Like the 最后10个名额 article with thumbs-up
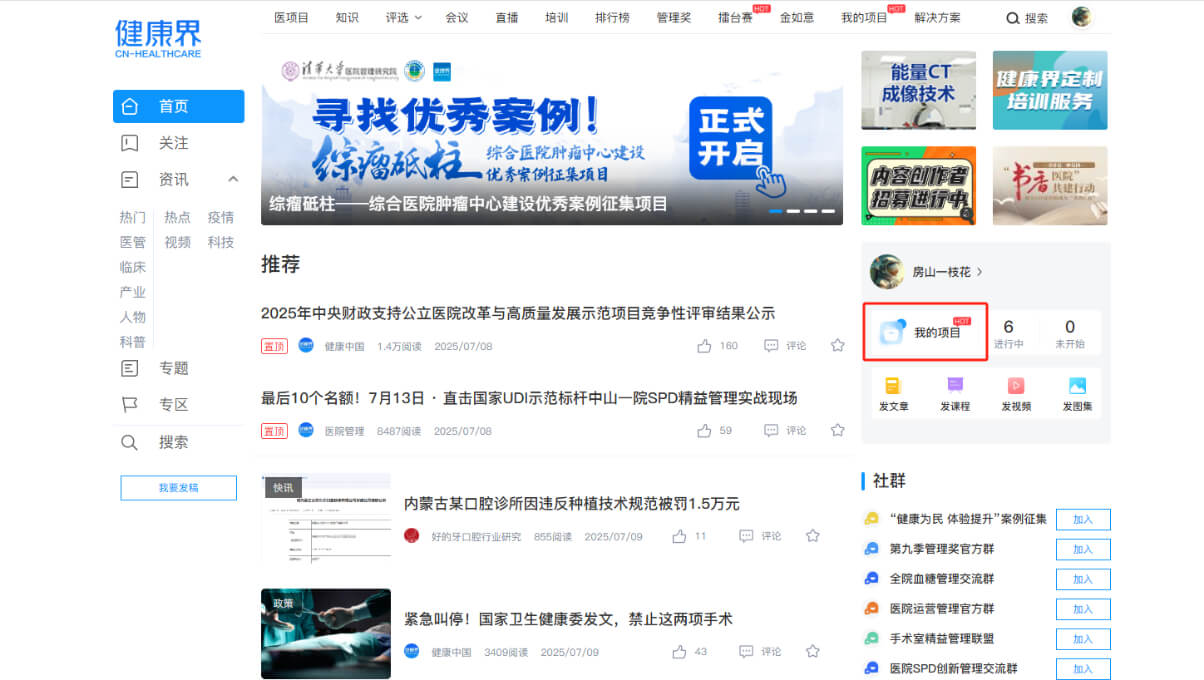1204x680 pixels. pos(704,431)
